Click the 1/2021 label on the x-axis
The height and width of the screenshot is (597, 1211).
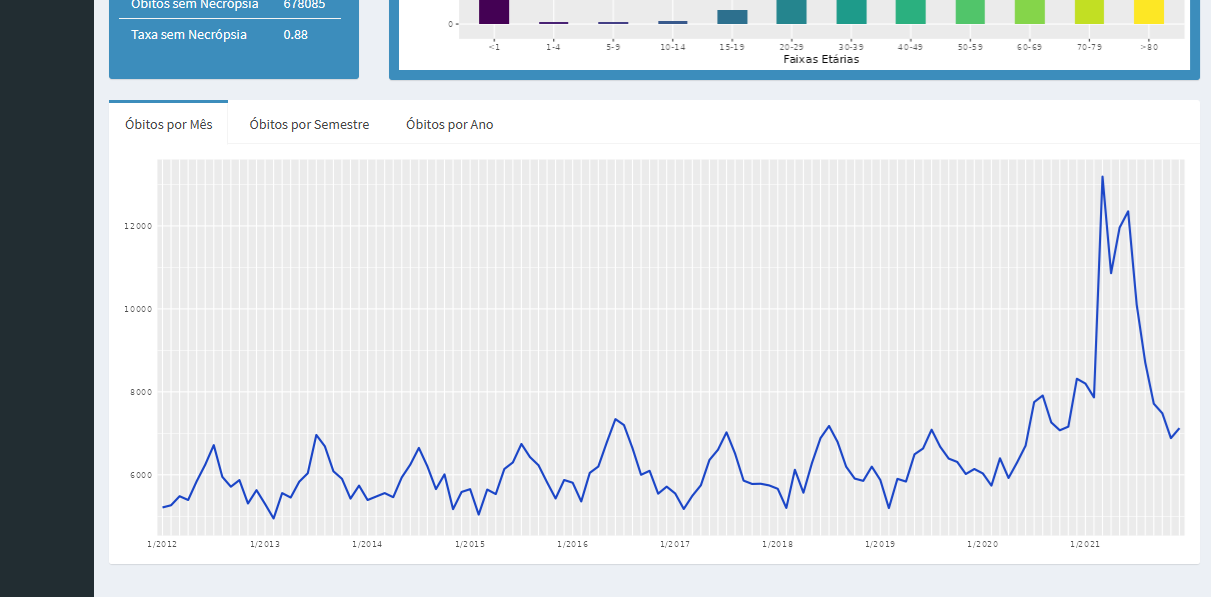pos(1085,545)
